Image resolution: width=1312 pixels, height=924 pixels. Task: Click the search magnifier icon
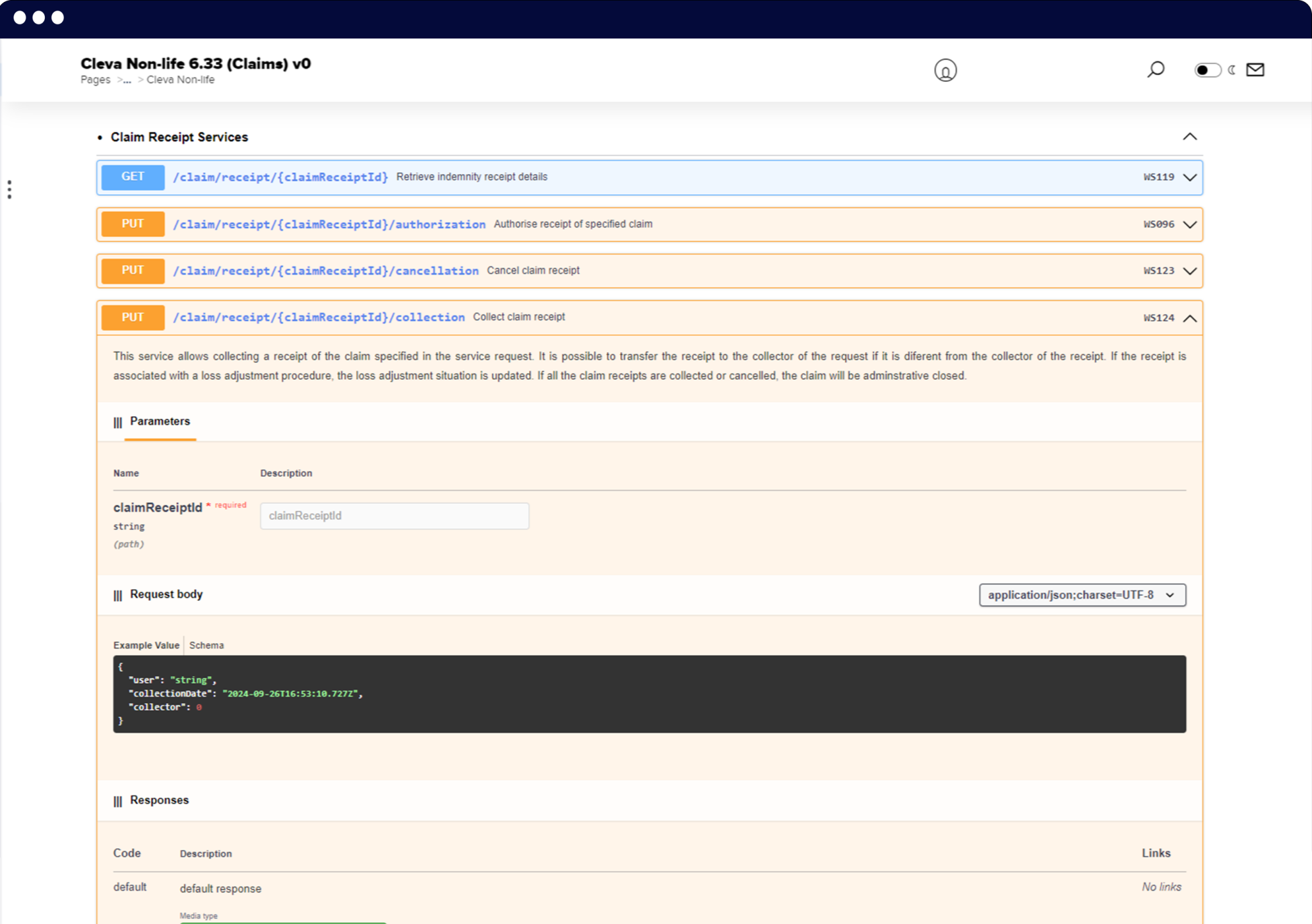pyautogui.click(x=1156, y=69)
